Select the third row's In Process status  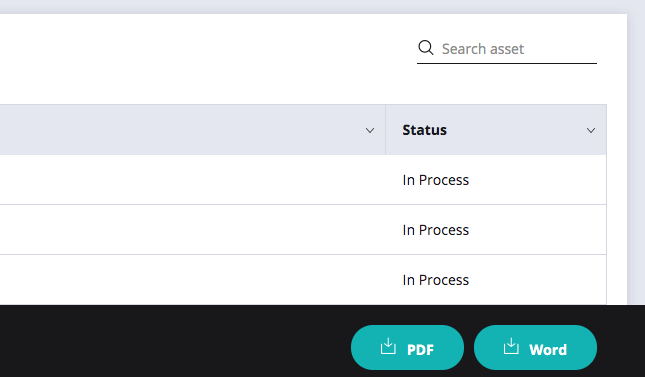(436, 280)
